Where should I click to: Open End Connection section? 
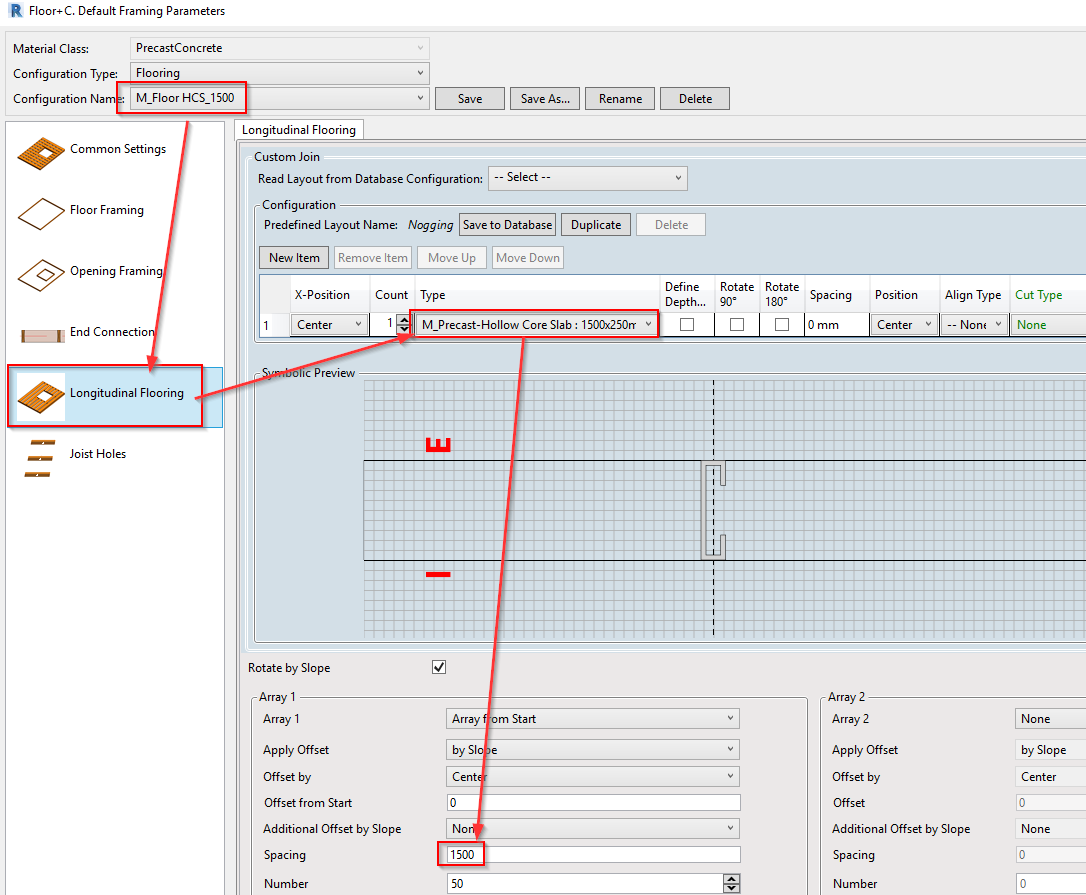click(115, 336)
